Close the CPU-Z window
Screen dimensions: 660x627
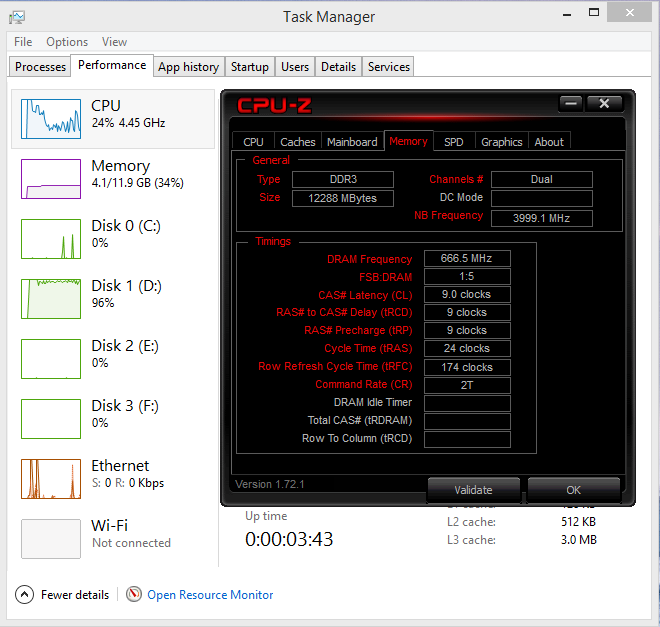coord(604,104)
